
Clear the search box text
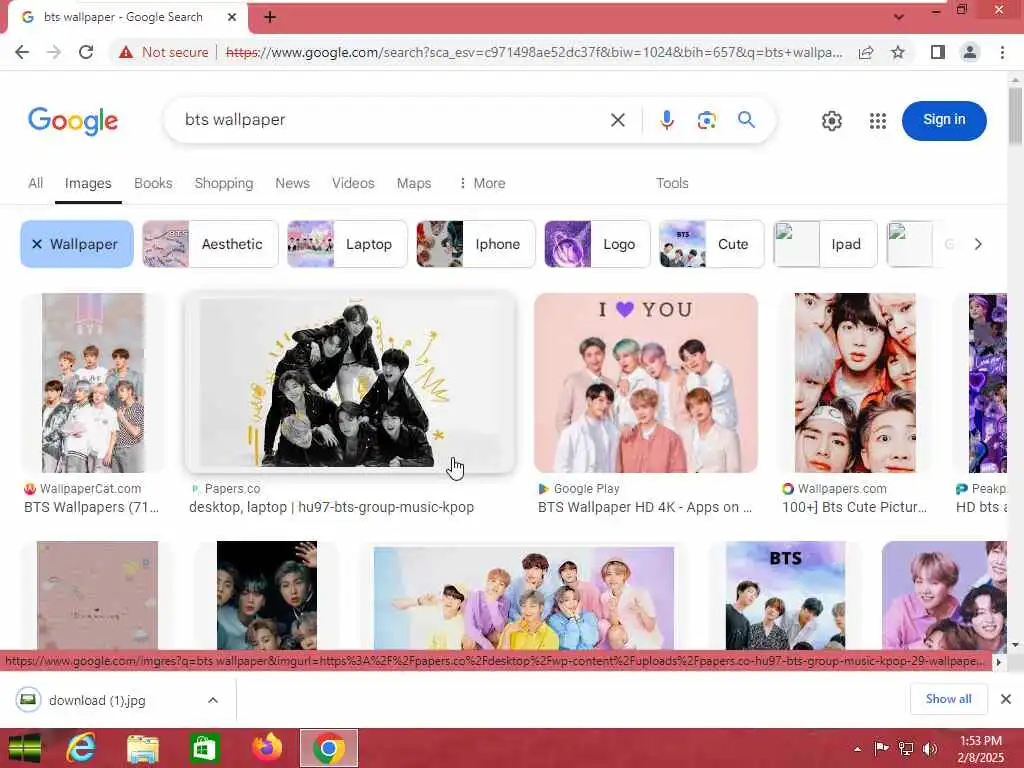(x=618, y=120)
